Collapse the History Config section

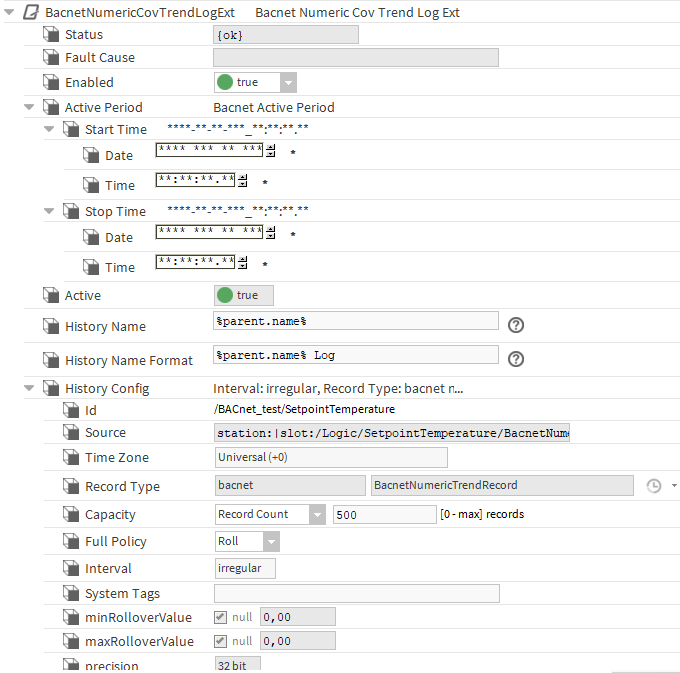tap(29, 389)
